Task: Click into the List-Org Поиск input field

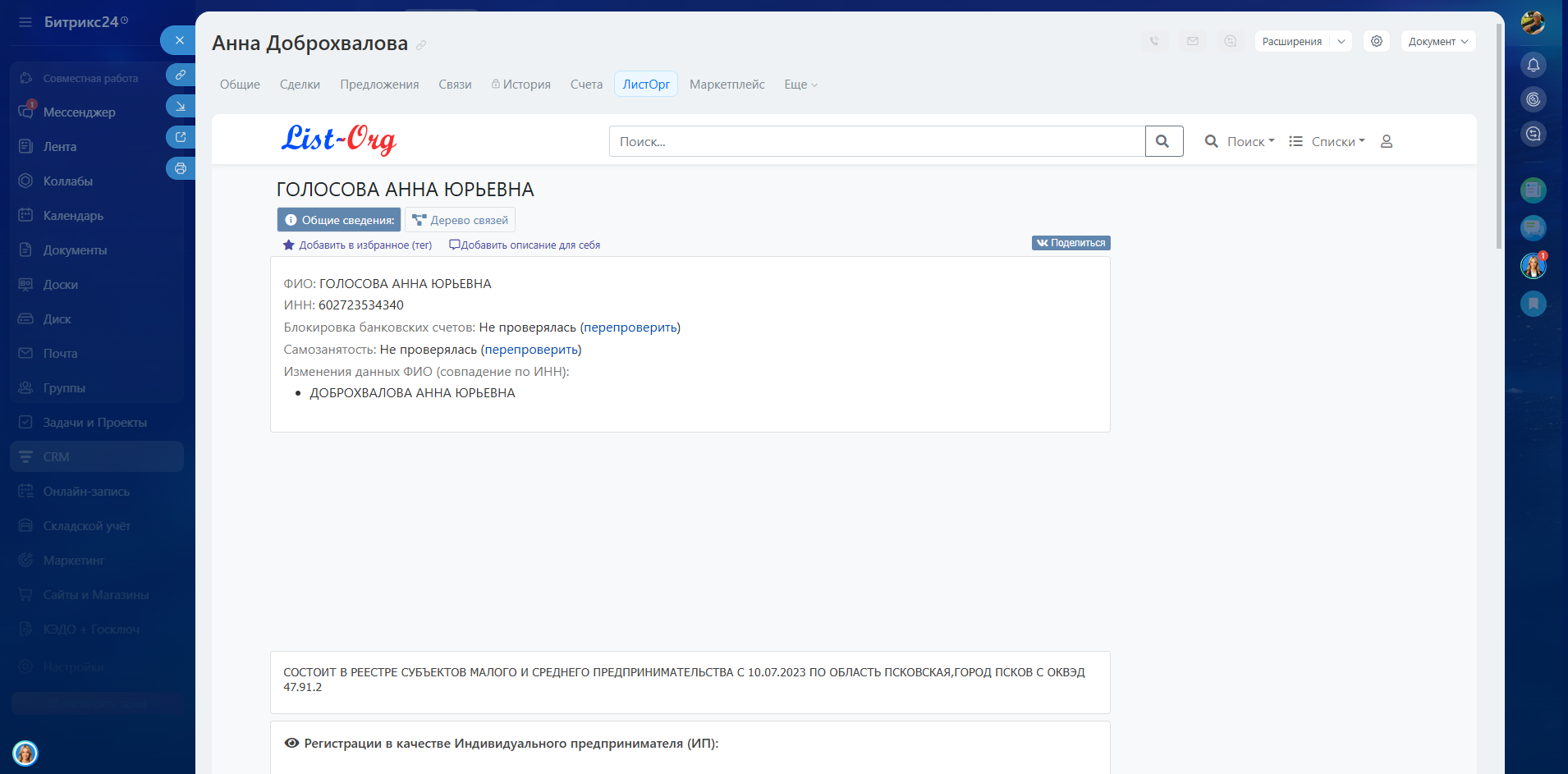Action: click(876, 141)
